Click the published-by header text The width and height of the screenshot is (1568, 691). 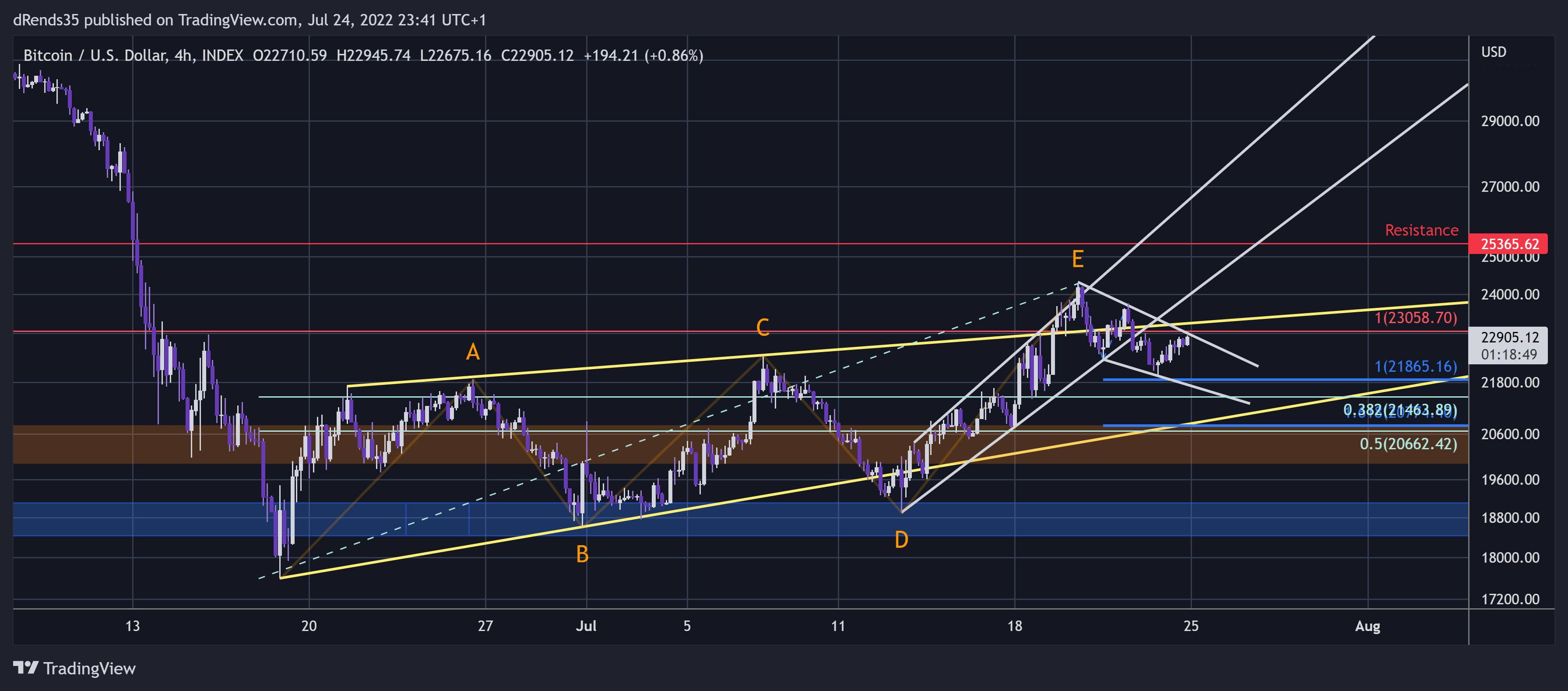click(250, 20)
